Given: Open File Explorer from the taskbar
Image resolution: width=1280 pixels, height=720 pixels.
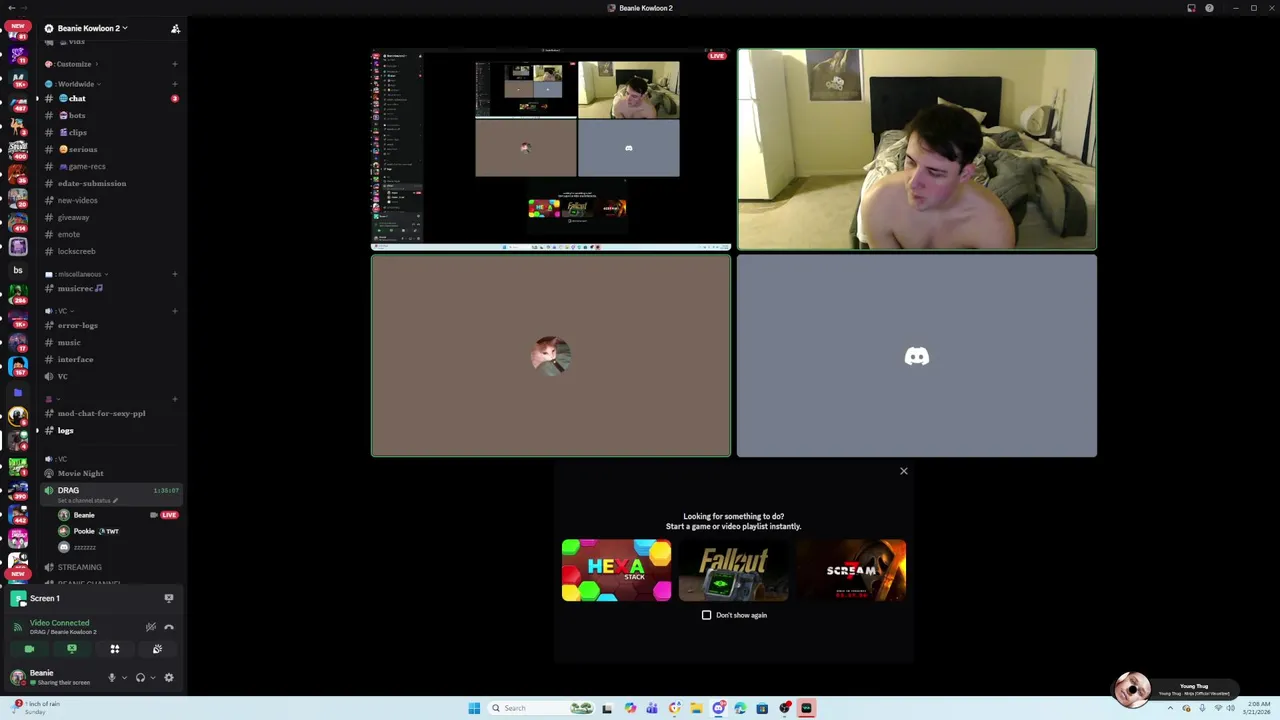Looking at the screenshot, I should (696, 708).
